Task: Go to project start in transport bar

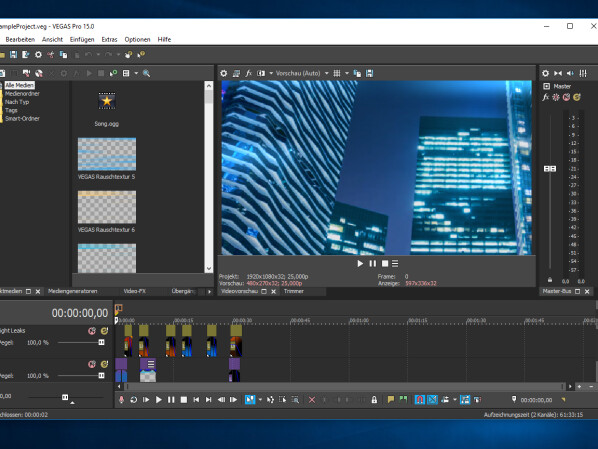Action: pos(196,400)
